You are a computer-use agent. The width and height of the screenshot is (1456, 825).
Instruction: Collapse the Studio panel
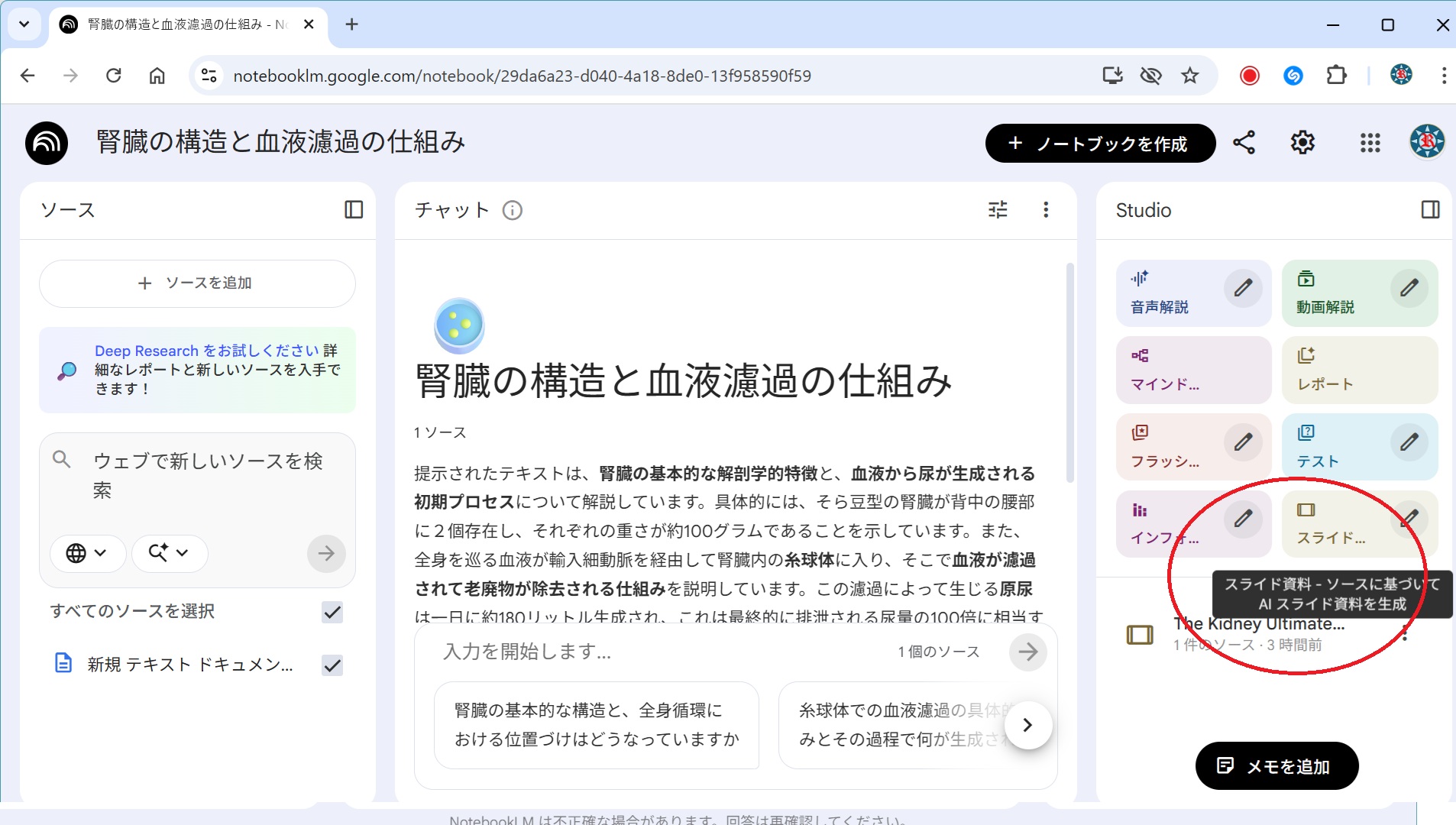[1430, 210]
